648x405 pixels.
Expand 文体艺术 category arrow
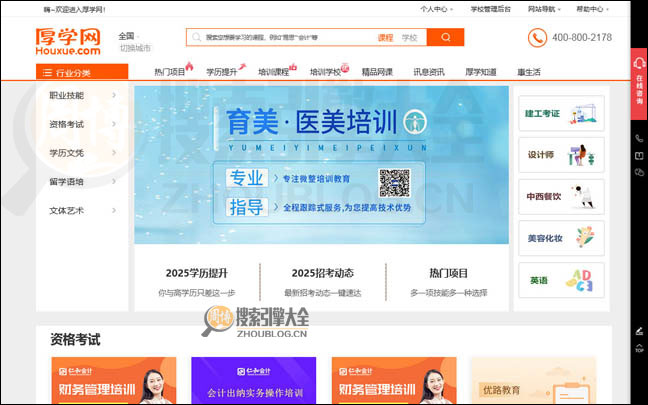coord(114,210)
